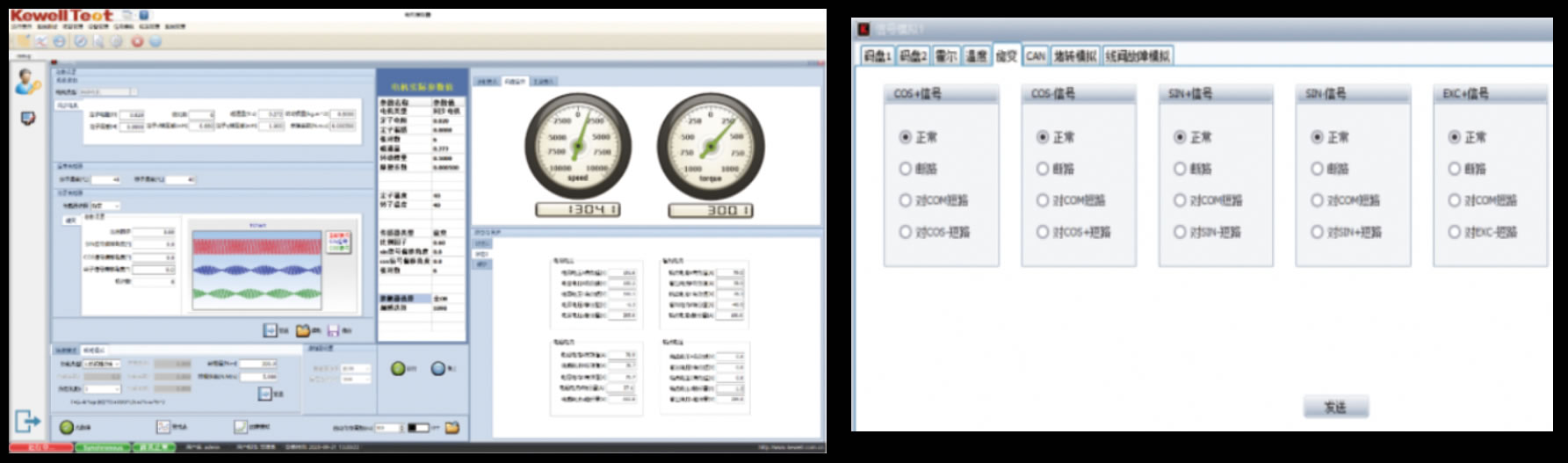Click the green round run button icon

398,369
